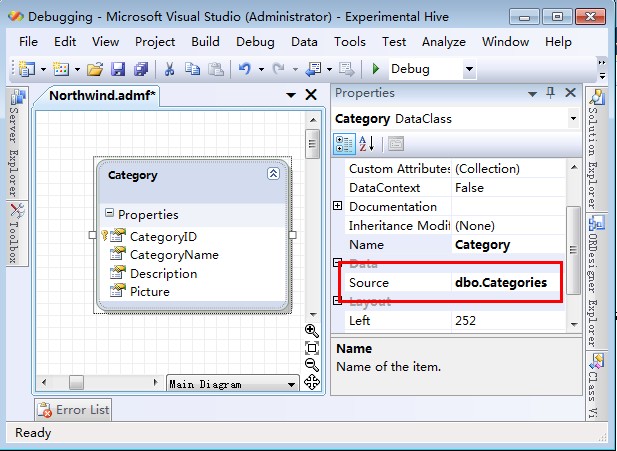Select the Picture property in the diagram
This screenshot has height=451, width=617.
(150, 292)
